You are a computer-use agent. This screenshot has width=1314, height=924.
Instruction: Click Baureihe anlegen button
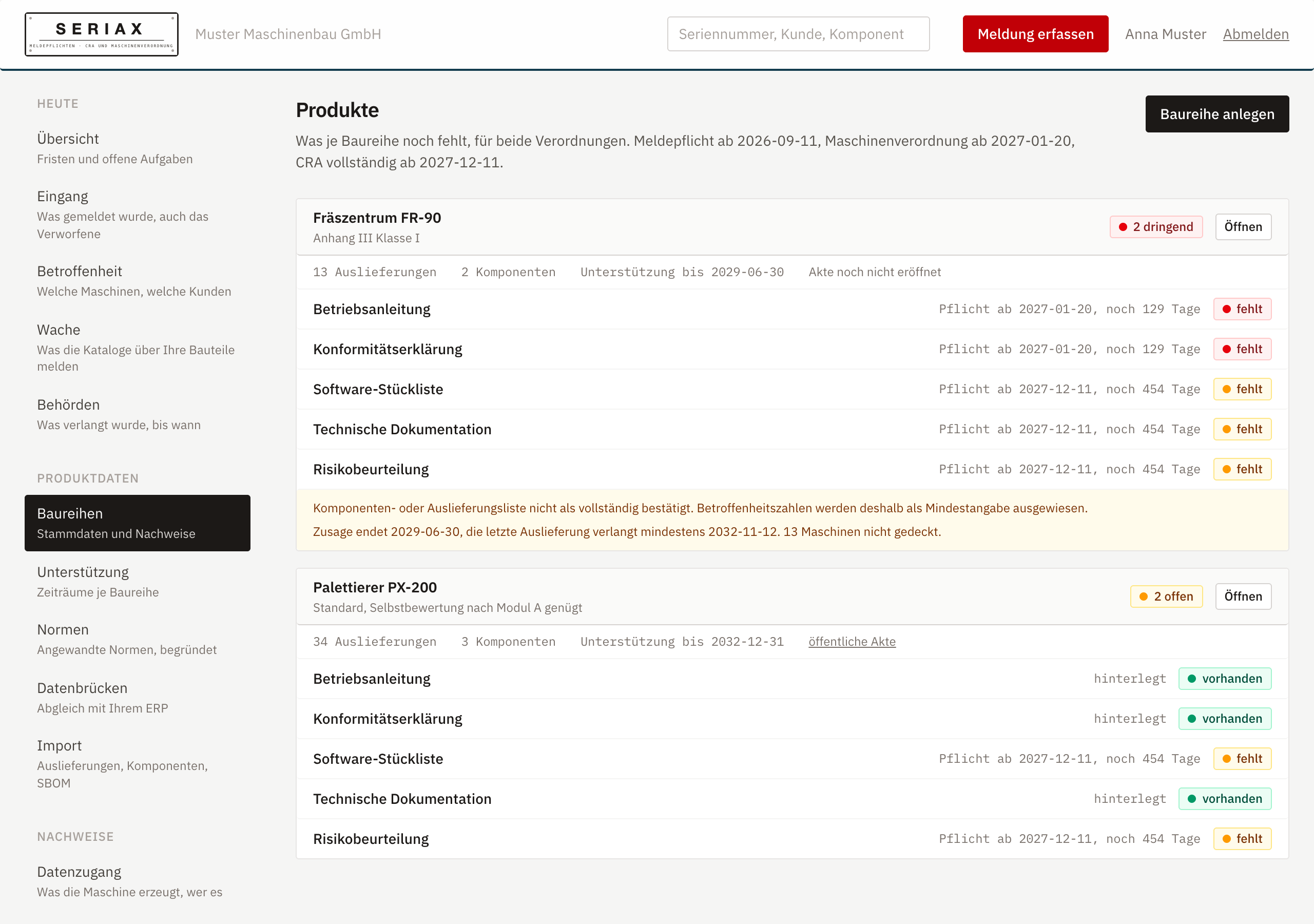pos(1216,114)
